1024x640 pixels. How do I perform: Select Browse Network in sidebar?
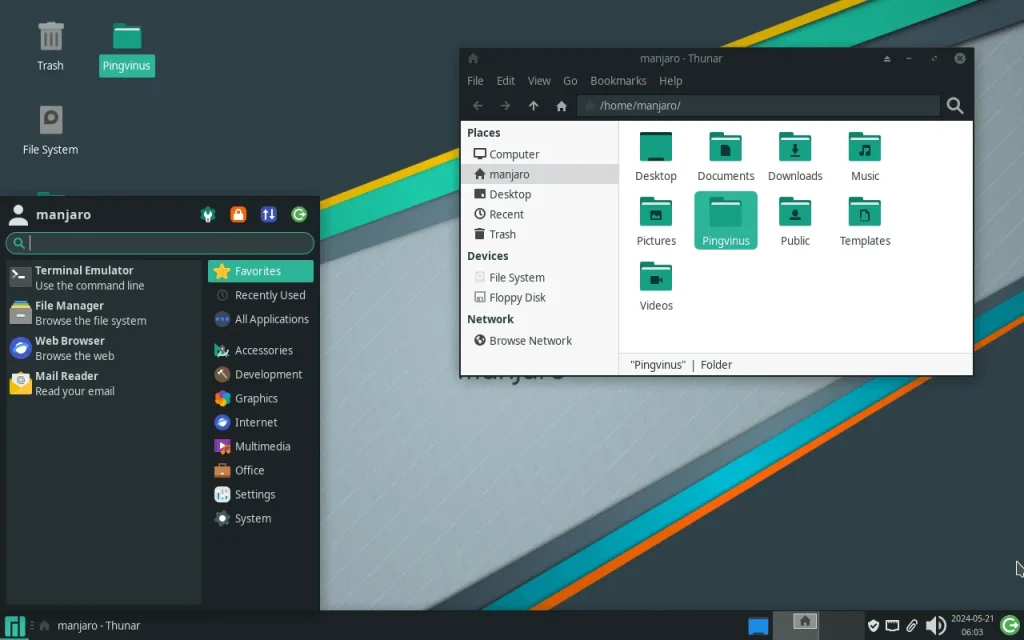(539, 341)
